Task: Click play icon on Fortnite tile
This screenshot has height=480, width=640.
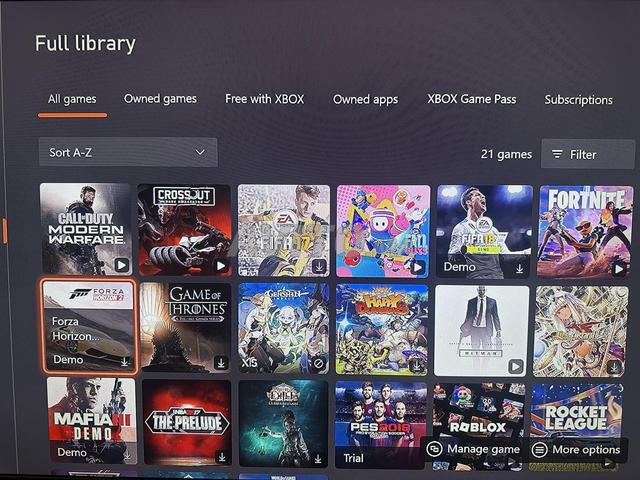Action: pos(619,269)
